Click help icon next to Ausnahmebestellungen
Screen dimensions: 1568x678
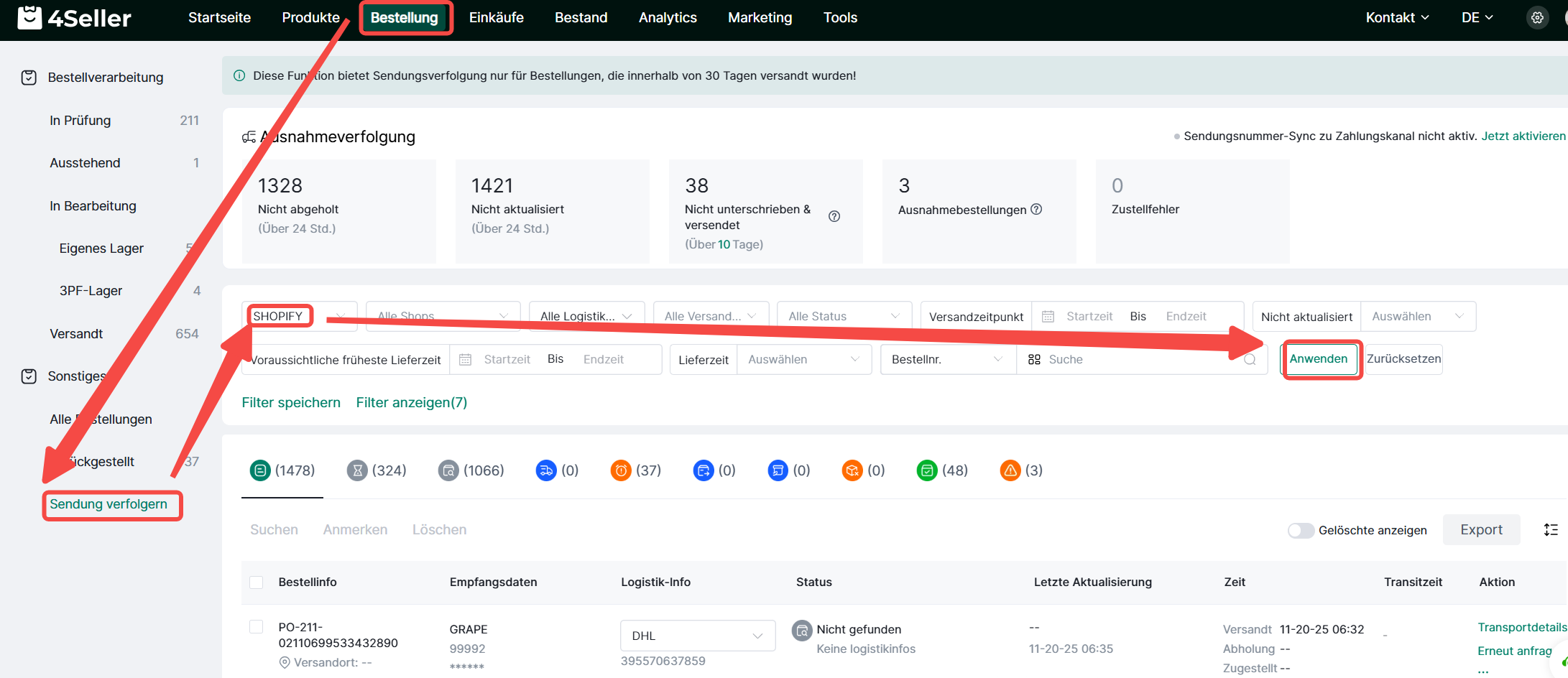point(1036,209)
